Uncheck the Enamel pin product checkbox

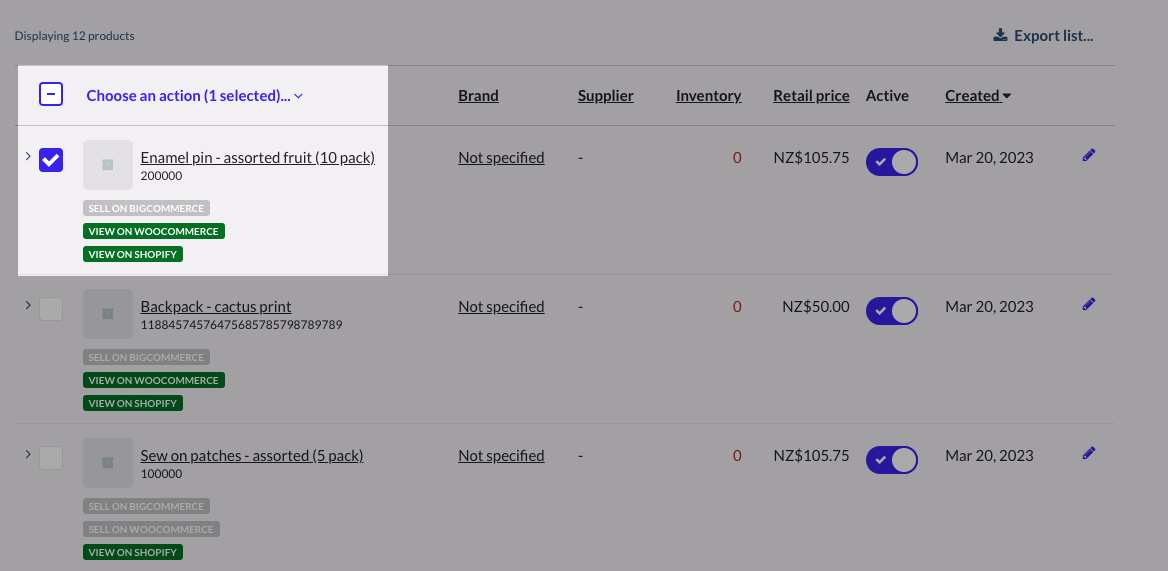tap(51, 159)
